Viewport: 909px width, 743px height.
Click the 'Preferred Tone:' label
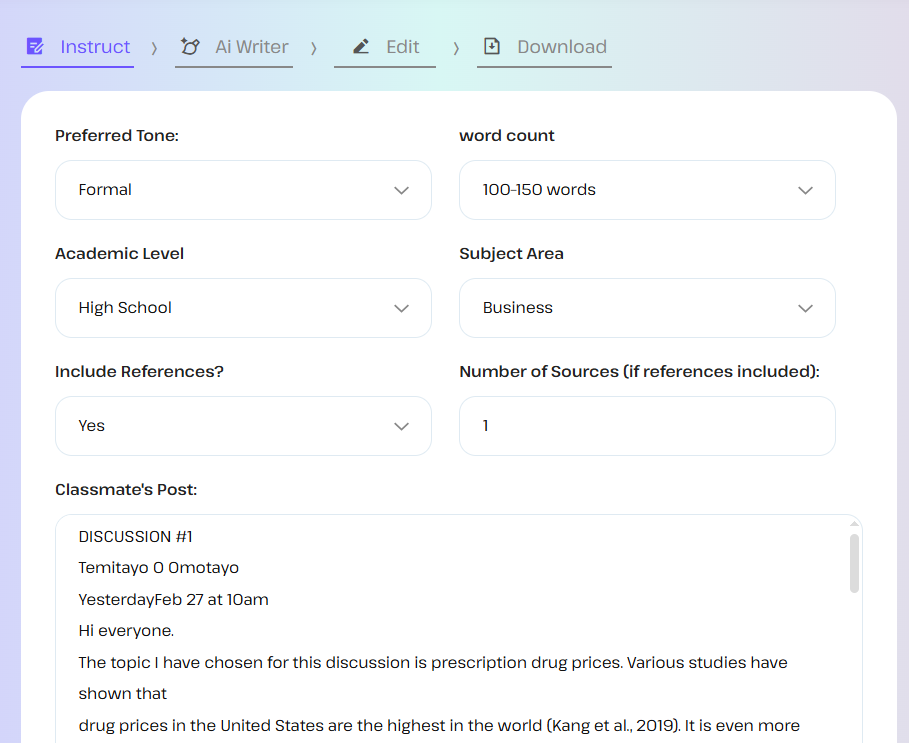[117, 136]
